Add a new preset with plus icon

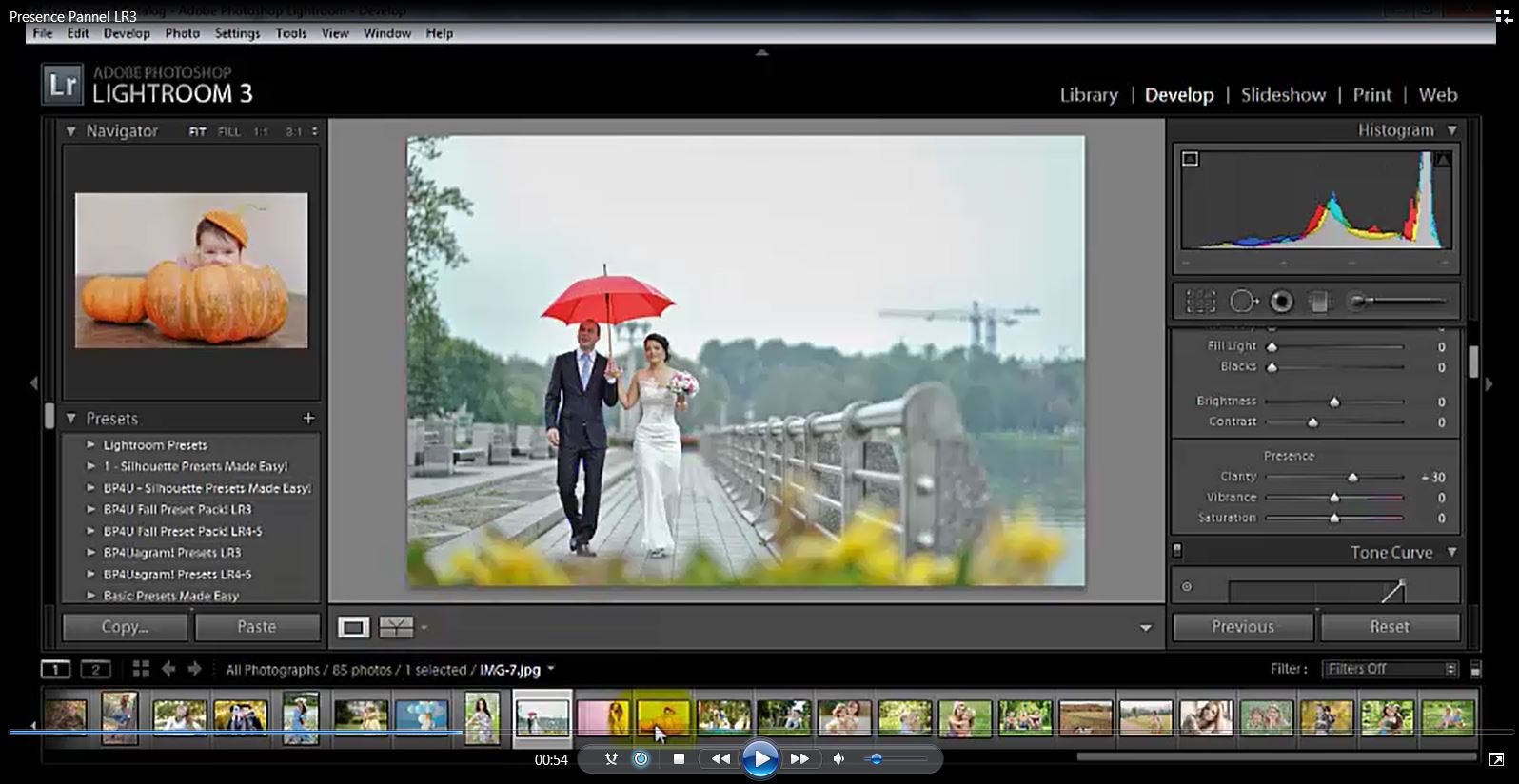[308, 418]
